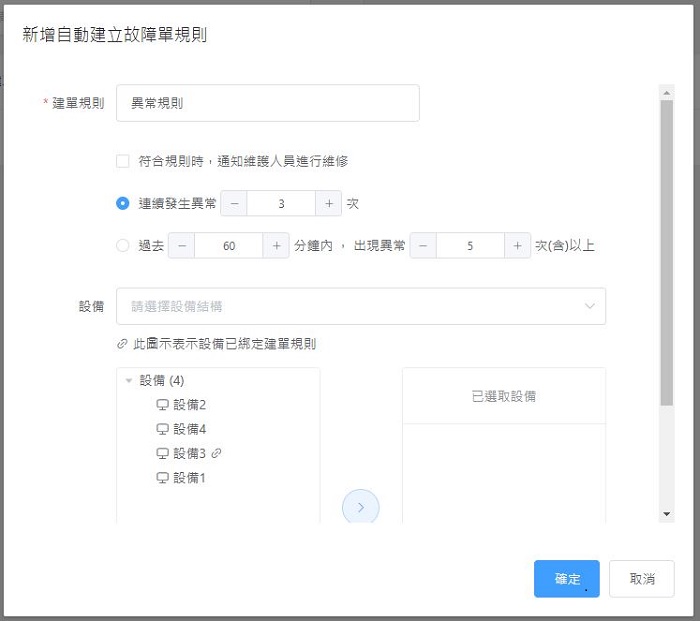The width and height of the screenshot is (700, 621).
Task: Open the 請選擇設備結構 dropdown
Action: tap(361, 306)
